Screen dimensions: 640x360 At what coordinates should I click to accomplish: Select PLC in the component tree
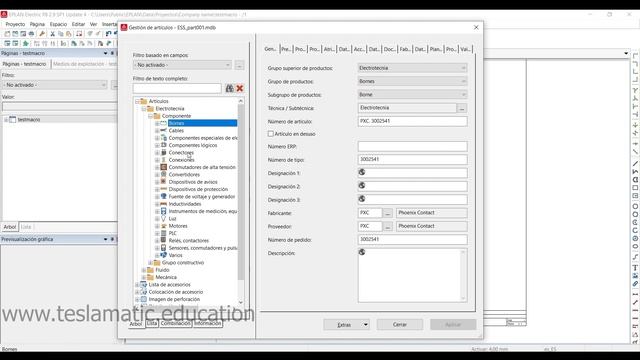click(173, 233)
